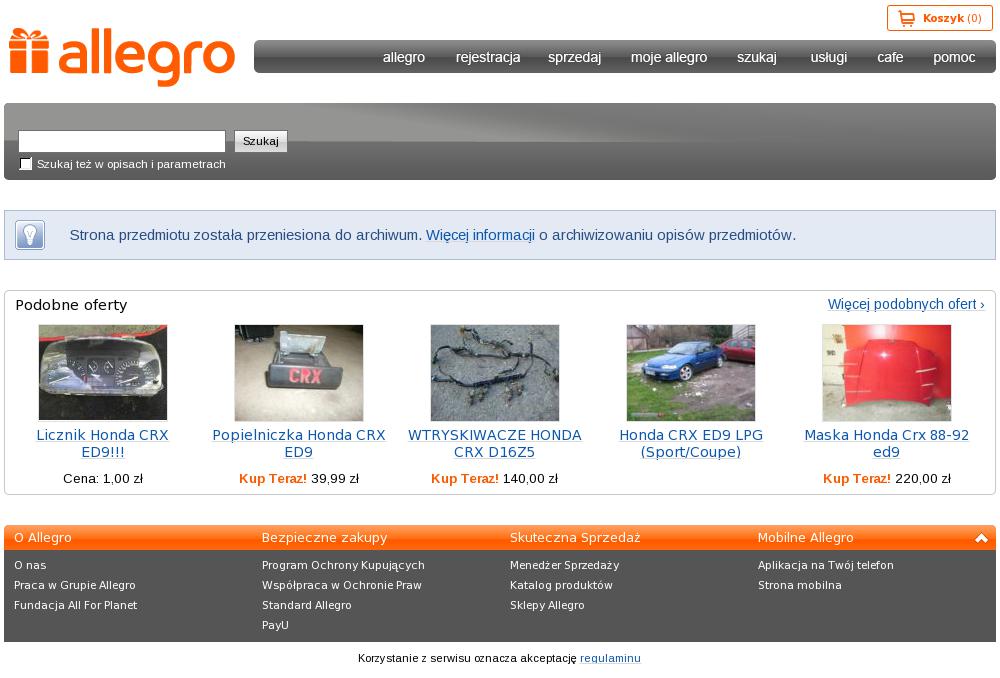
Task: Open 'Menedżer Sprzedaży' footer link
Action: click(x=564, y=565)
